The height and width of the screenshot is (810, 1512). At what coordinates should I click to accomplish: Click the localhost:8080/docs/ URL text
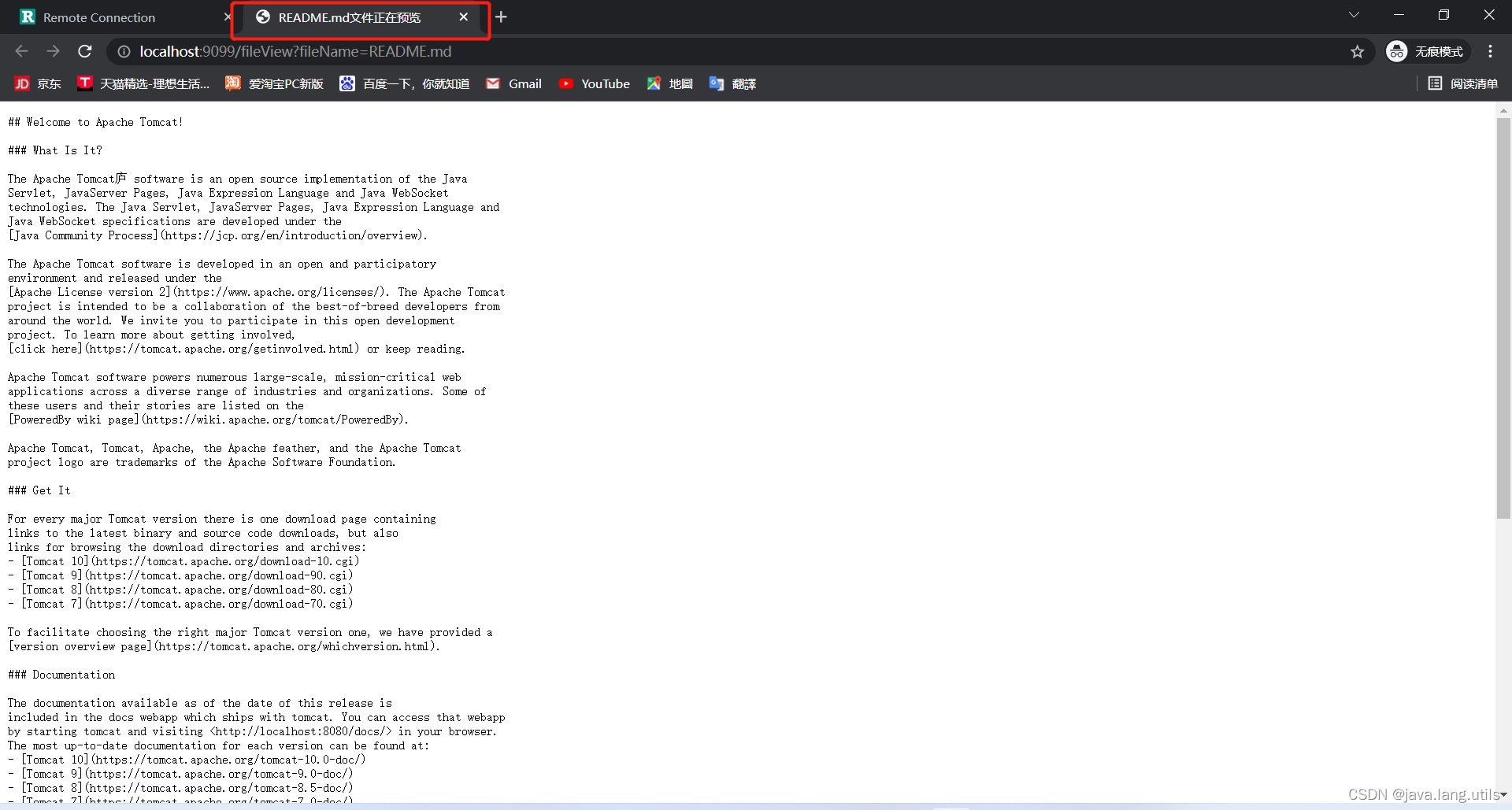click(300, 731)
